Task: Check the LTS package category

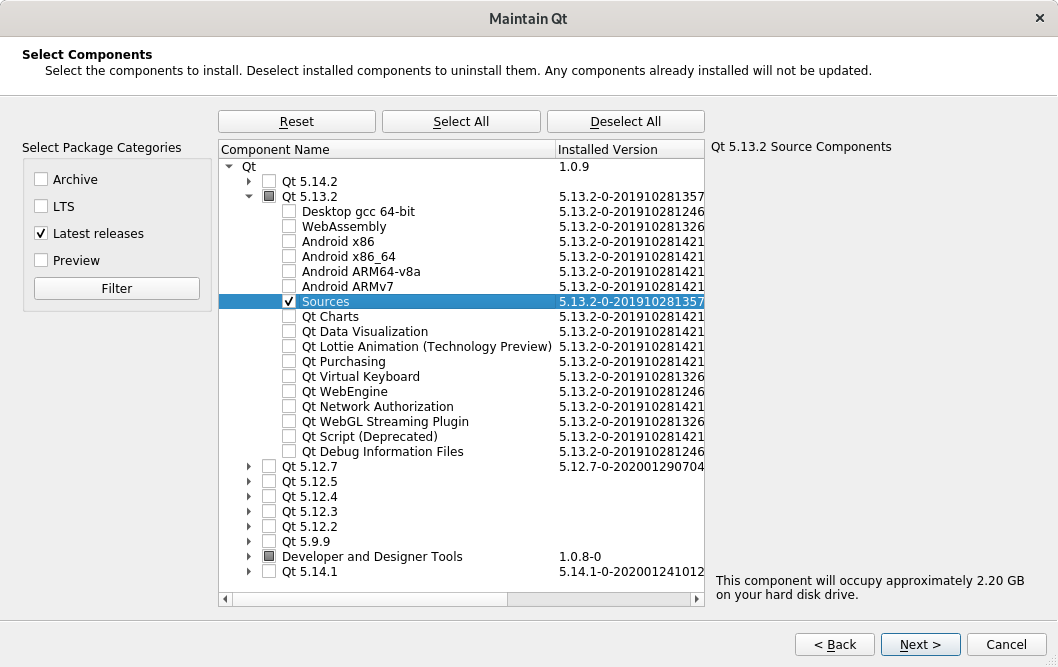Action: tap(40, 207)
